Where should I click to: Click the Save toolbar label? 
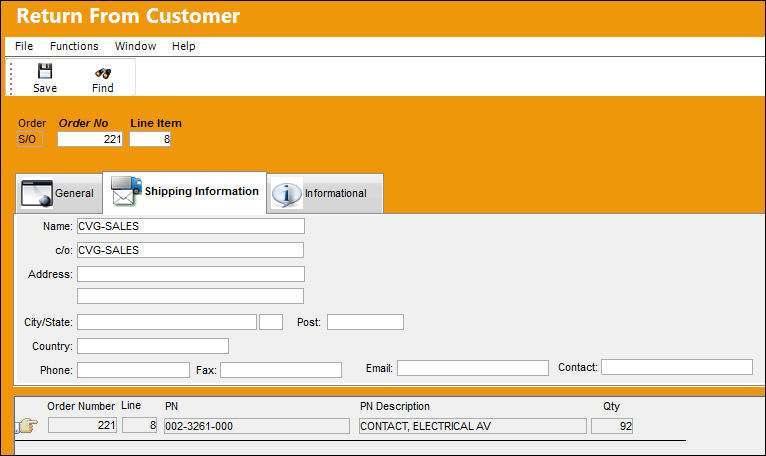pyautogui.click(x=45, y=88)
